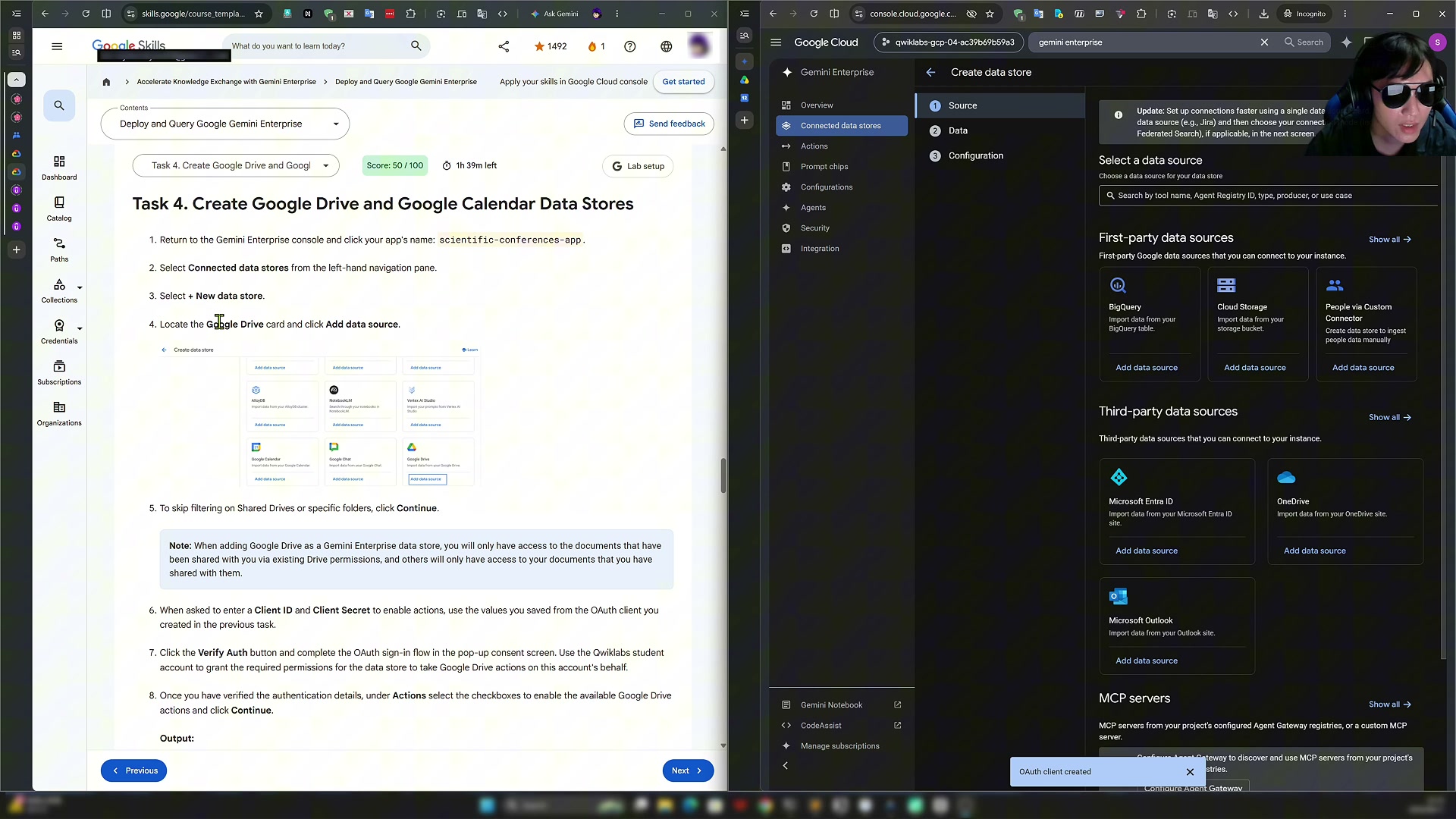Select Connected data stores menu item
Screen dimensions: 1456x819
click(x=842, y=126)
